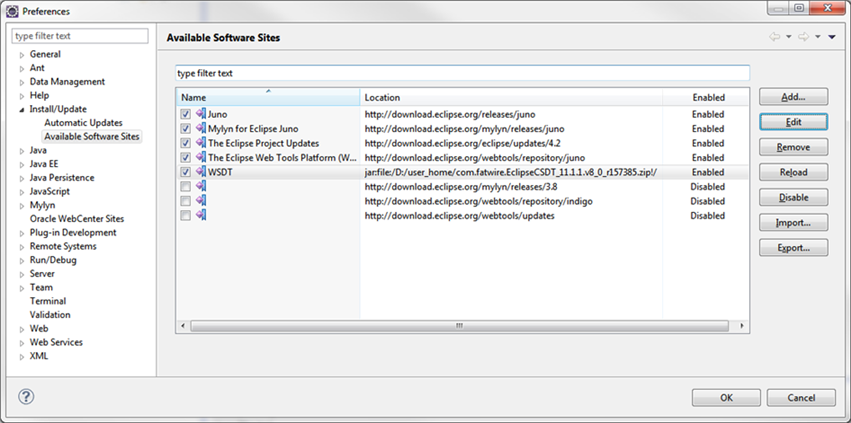Viewport: 851px width, 423px height.
Task: Click the back navigation arrow icon
Action: [x=774, y=37]
